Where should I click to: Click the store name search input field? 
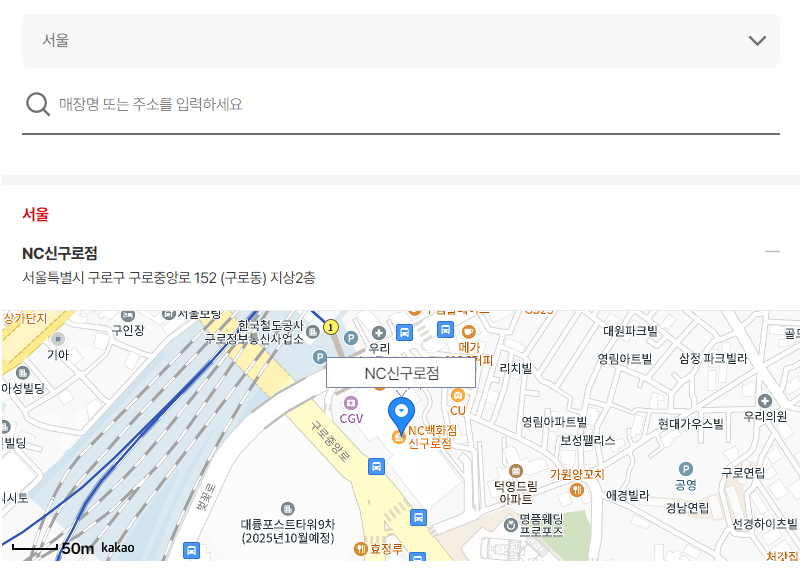pyautogui.click(x=300, y=103)
